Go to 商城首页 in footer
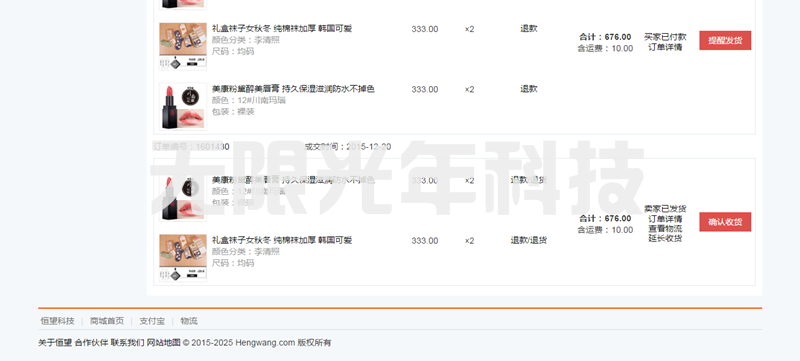 click(107, 321)
